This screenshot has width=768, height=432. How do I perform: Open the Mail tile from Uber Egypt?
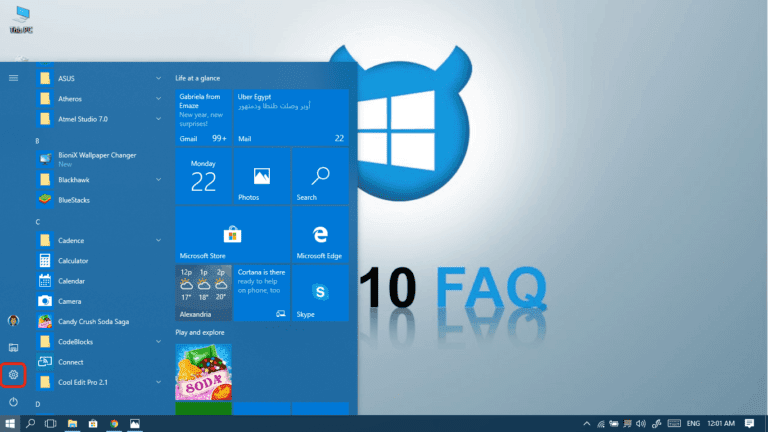291,117
